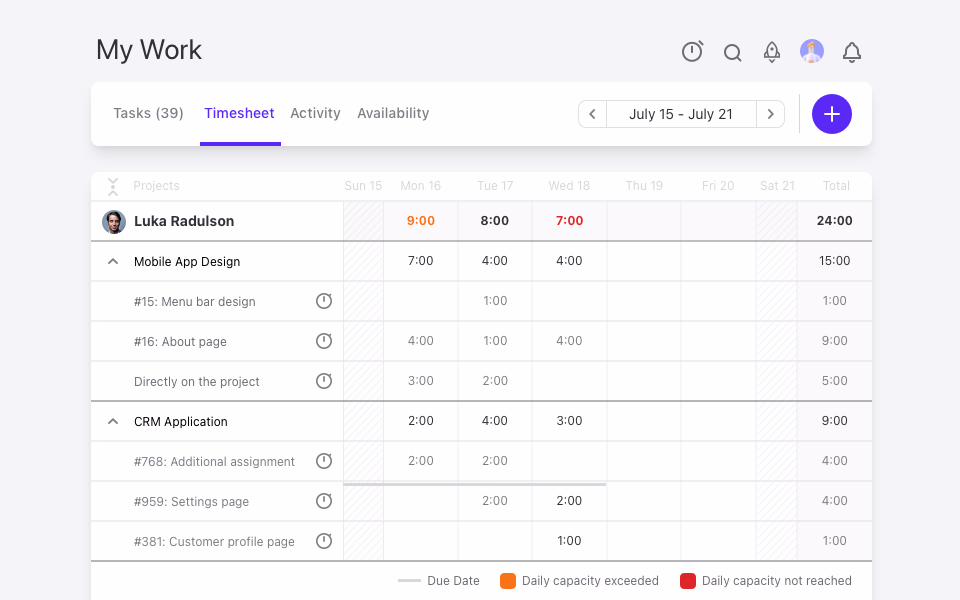
Task: Click the Wed 18 column header
Action: coord(569,186)
